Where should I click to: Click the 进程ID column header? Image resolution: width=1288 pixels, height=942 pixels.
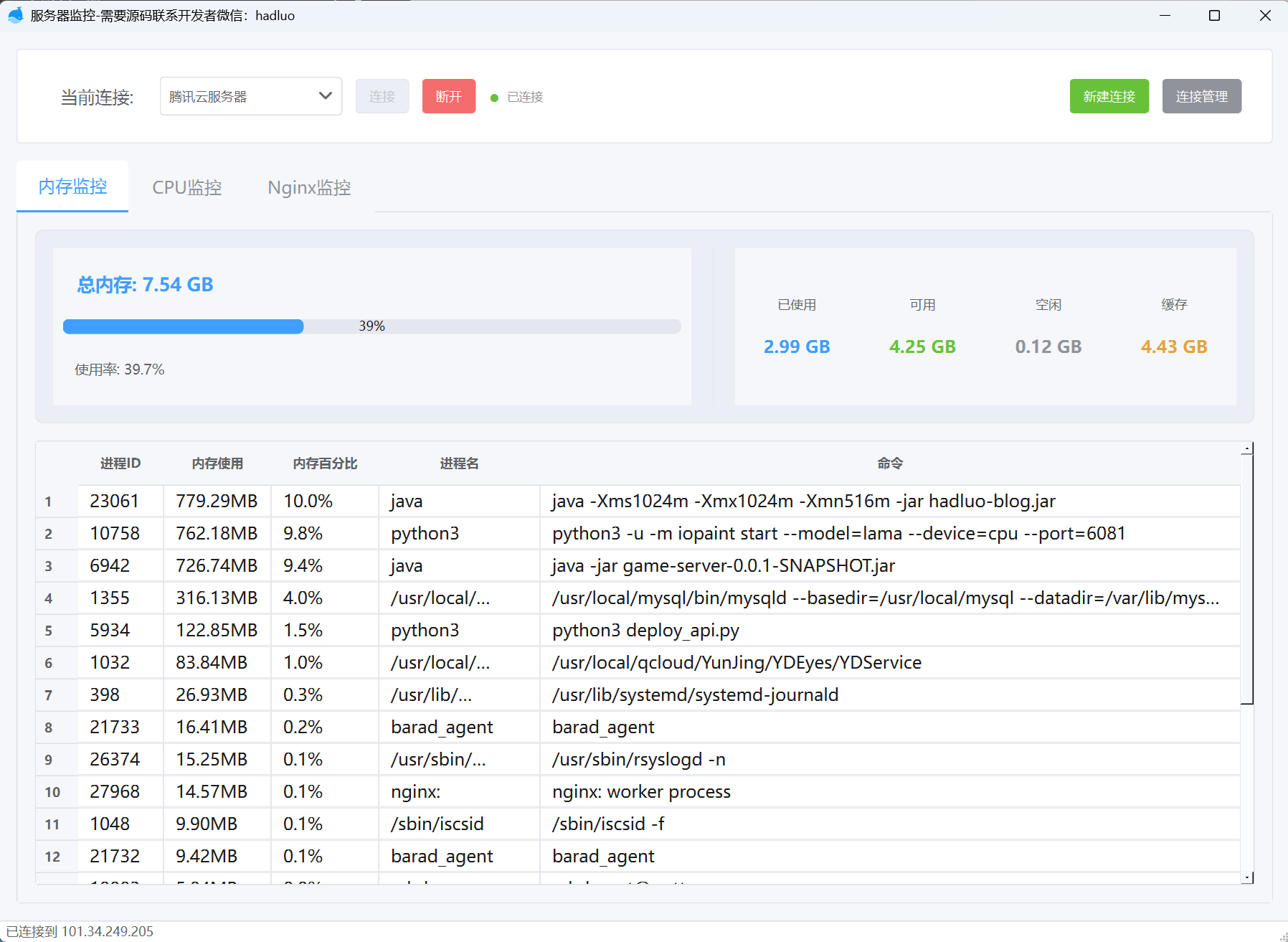pos(120,463)
